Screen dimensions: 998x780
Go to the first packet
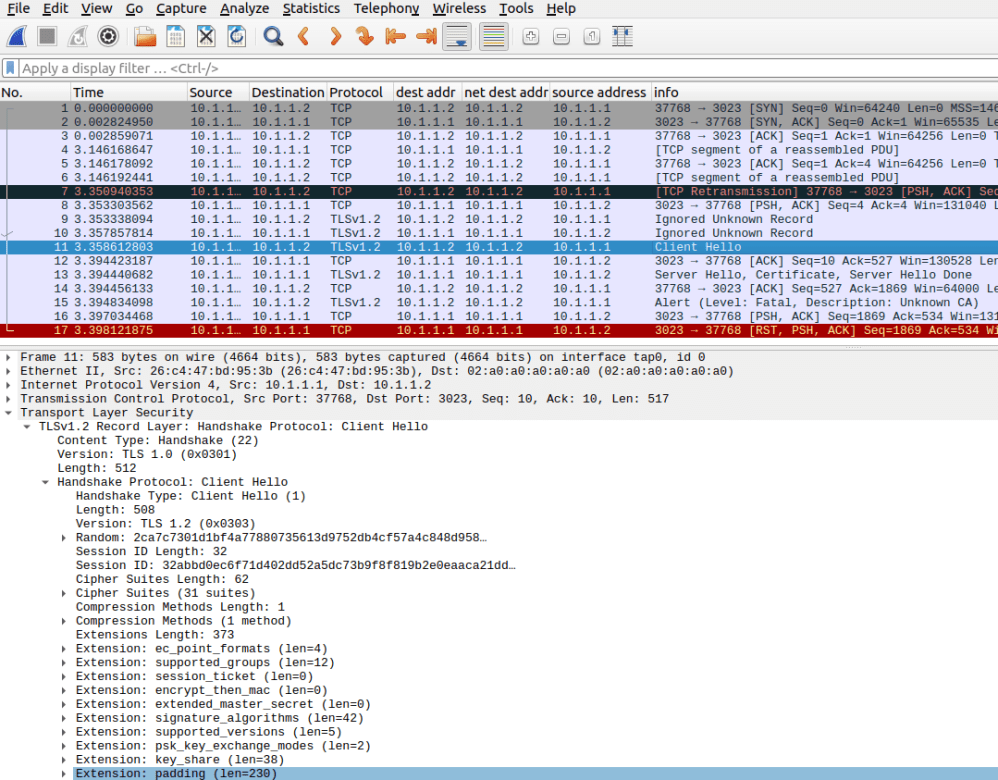(395, 37)
